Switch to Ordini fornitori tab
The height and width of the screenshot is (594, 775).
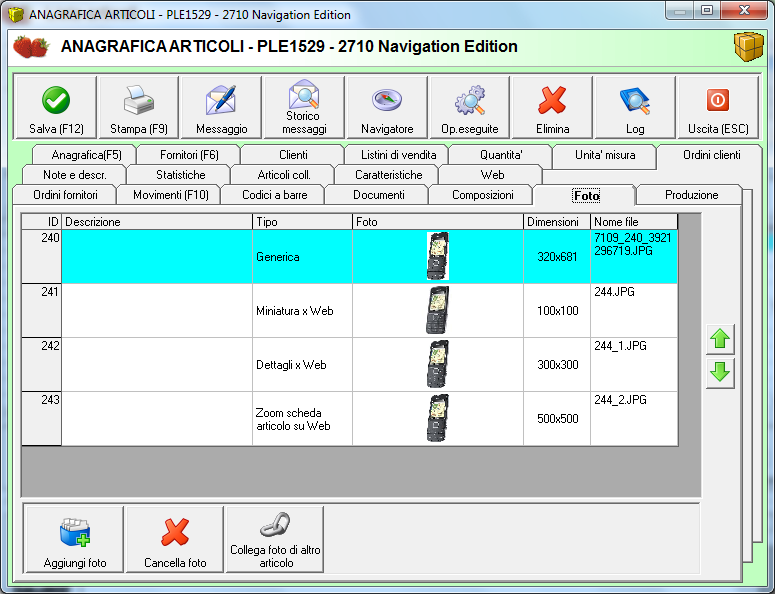point(65,195)
